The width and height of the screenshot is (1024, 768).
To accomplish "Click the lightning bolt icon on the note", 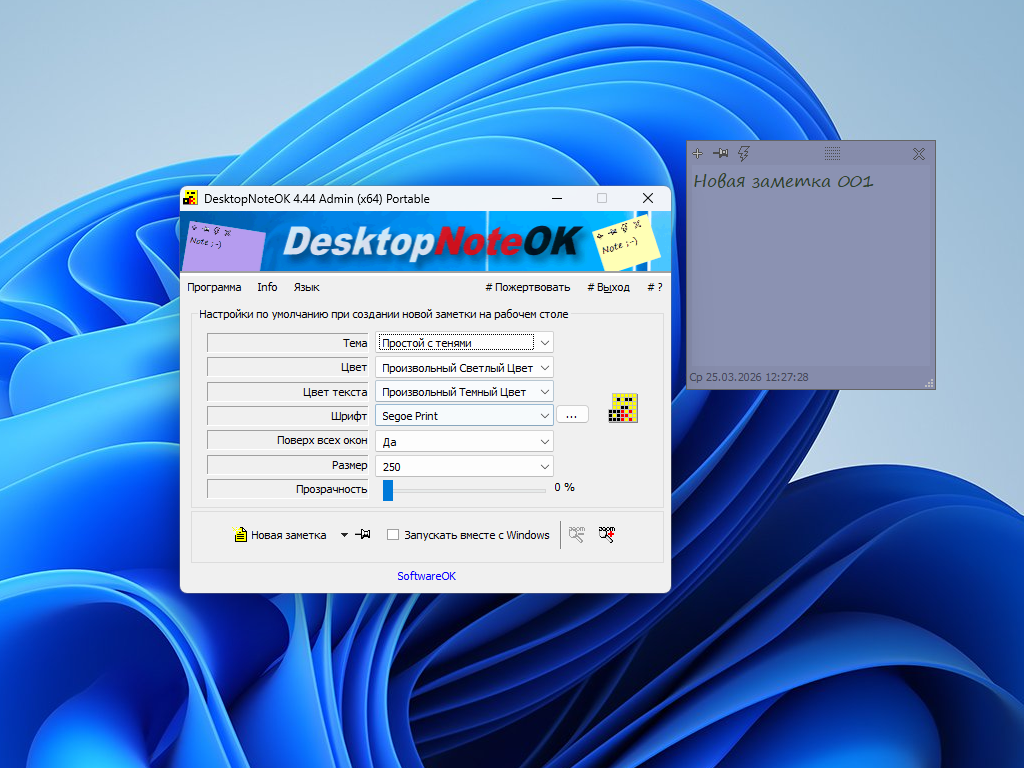I will click(x=743, y=153).
